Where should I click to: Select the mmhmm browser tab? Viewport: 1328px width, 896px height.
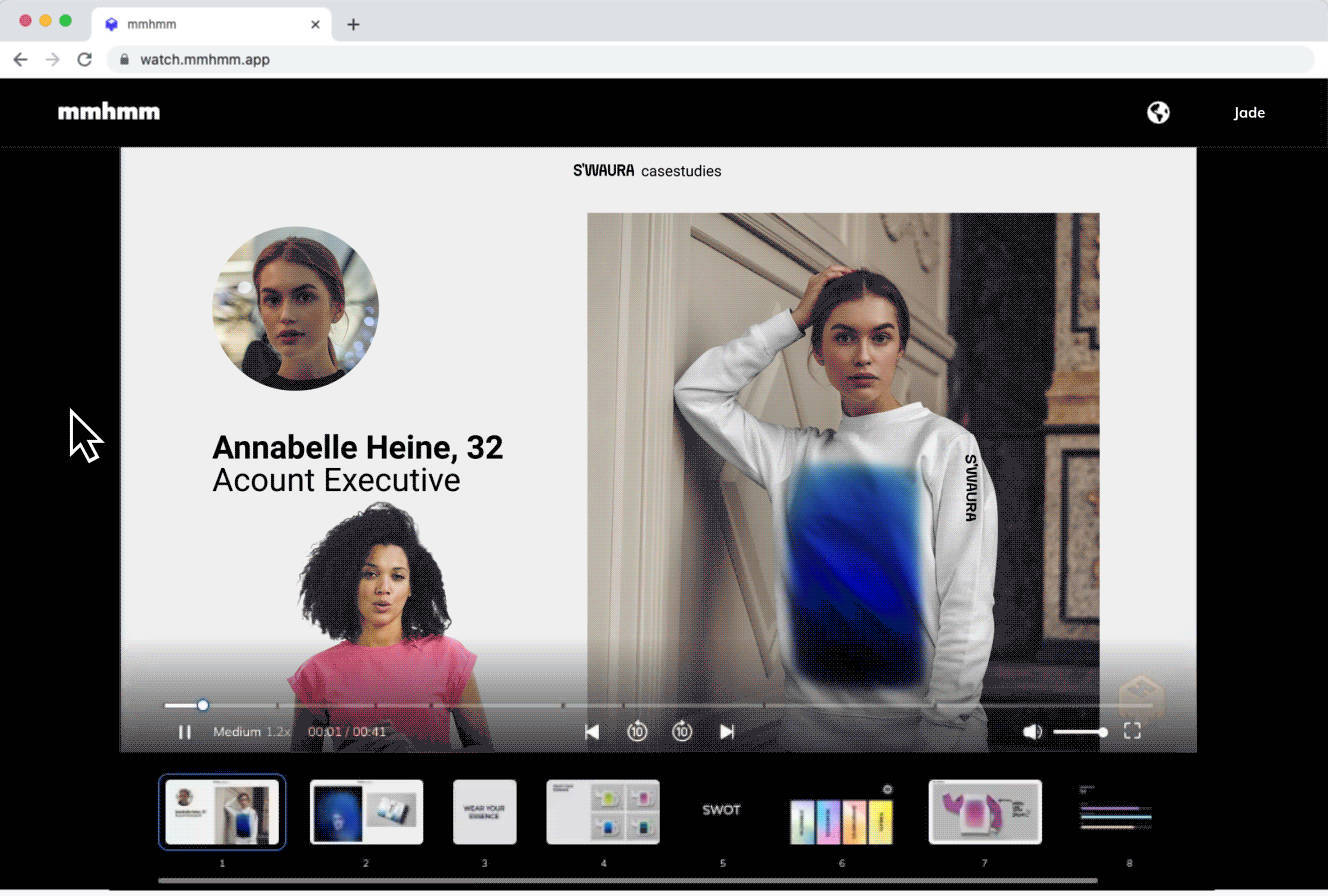click(200, 24)
